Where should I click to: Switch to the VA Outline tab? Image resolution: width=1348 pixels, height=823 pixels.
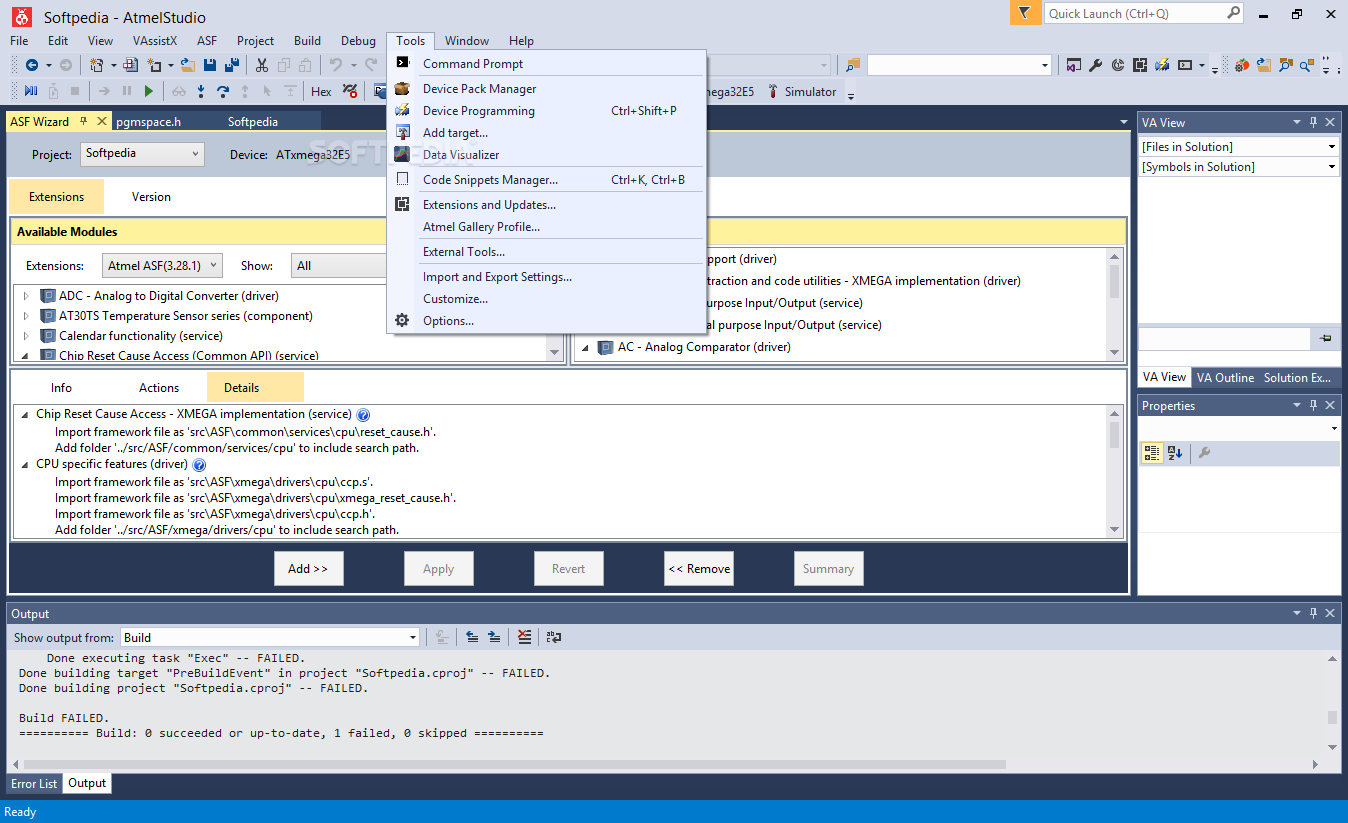(1225, 378)
